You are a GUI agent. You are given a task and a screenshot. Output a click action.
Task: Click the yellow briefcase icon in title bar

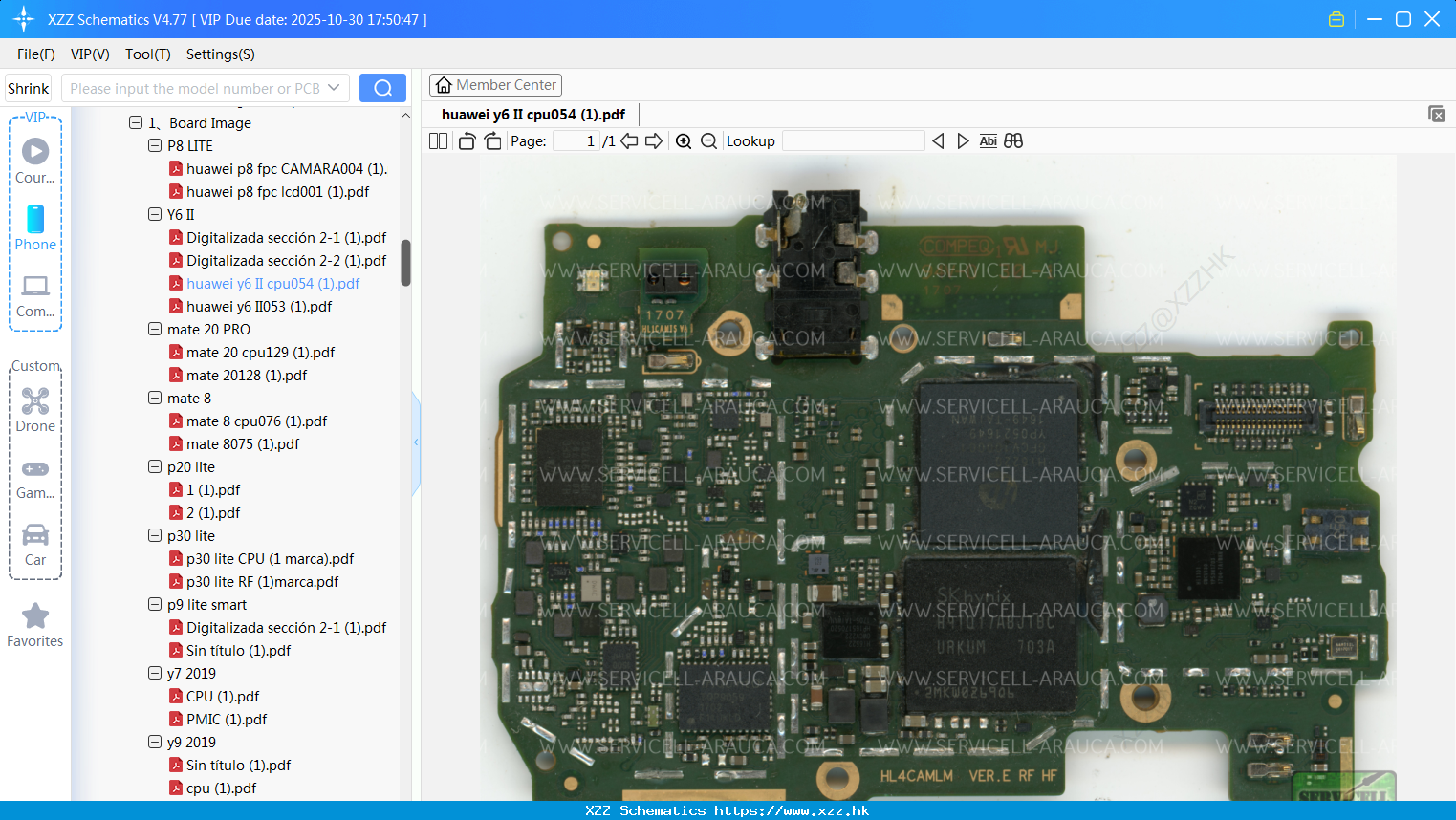click(1336, 19)
